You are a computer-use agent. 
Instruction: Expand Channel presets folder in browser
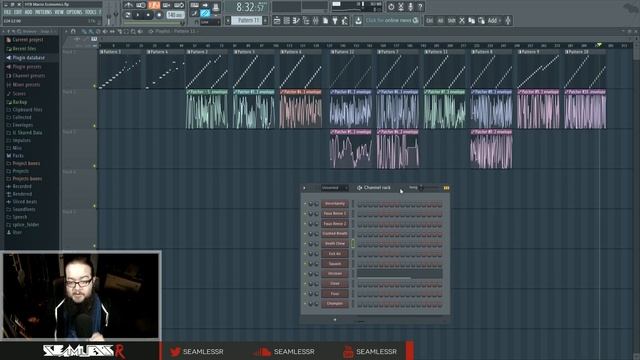click(x=29, y=76)
